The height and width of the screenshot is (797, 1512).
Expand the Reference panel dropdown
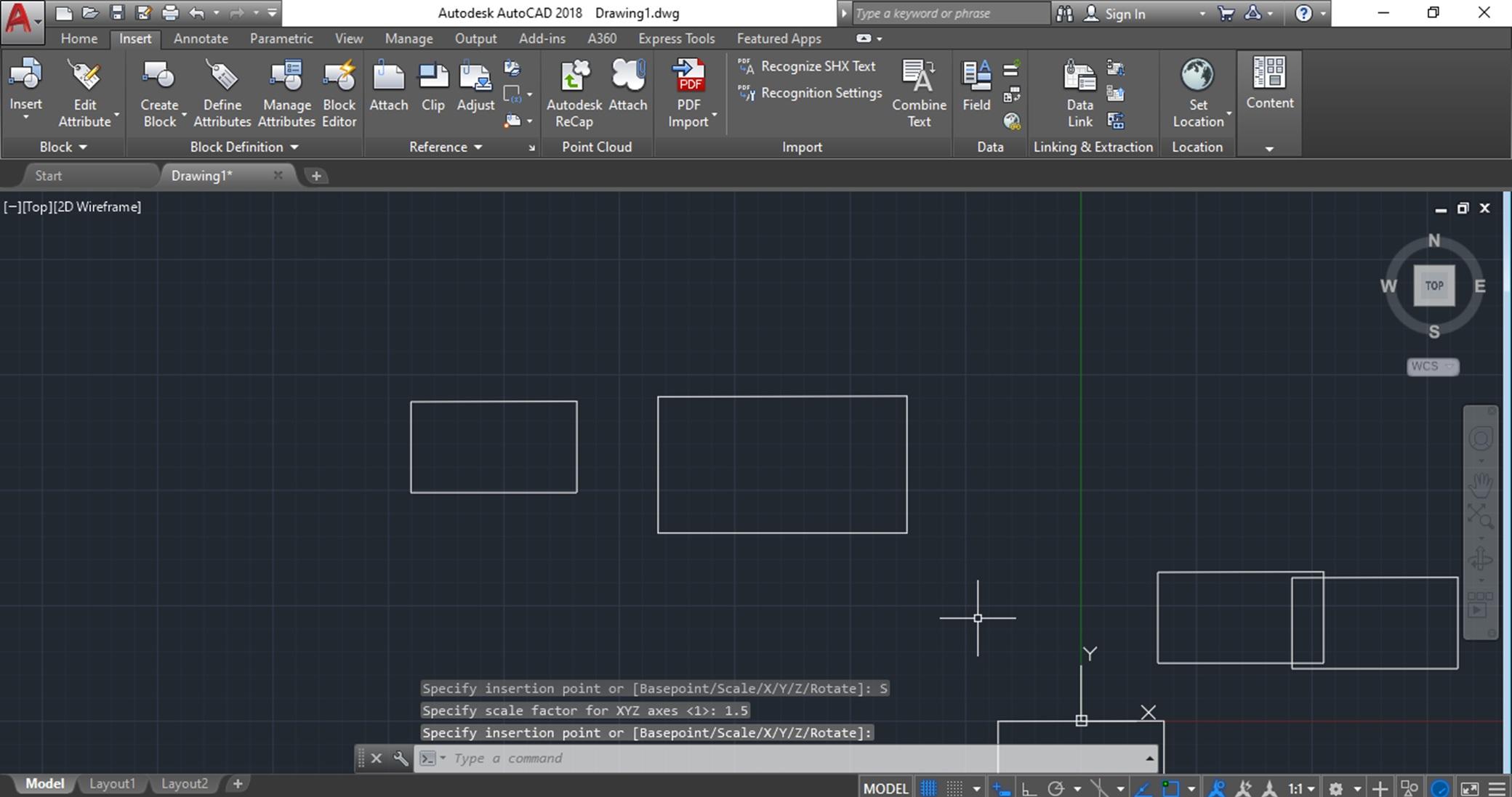pos(446,147)
